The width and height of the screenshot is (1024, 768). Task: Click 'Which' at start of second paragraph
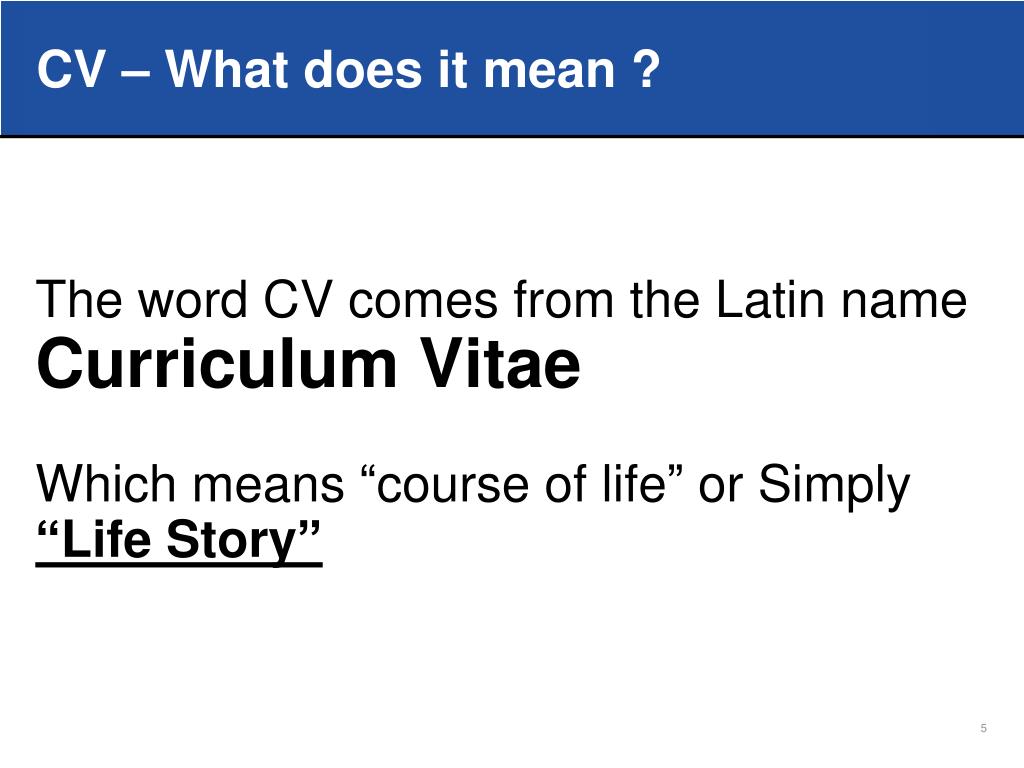(106, 484)
